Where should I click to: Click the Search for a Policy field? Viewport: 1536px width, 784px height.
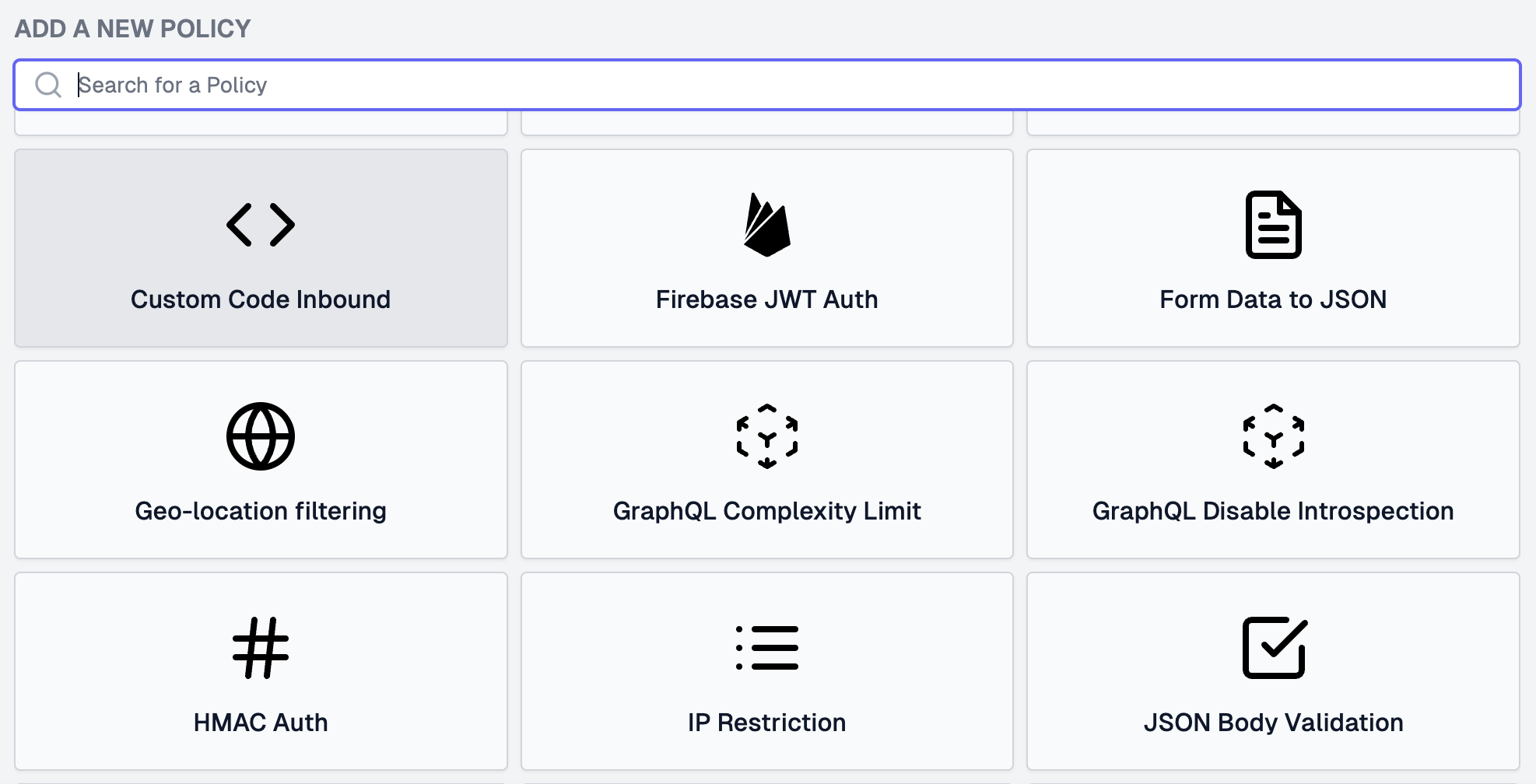pyautogui.click(x=767, y=85)
